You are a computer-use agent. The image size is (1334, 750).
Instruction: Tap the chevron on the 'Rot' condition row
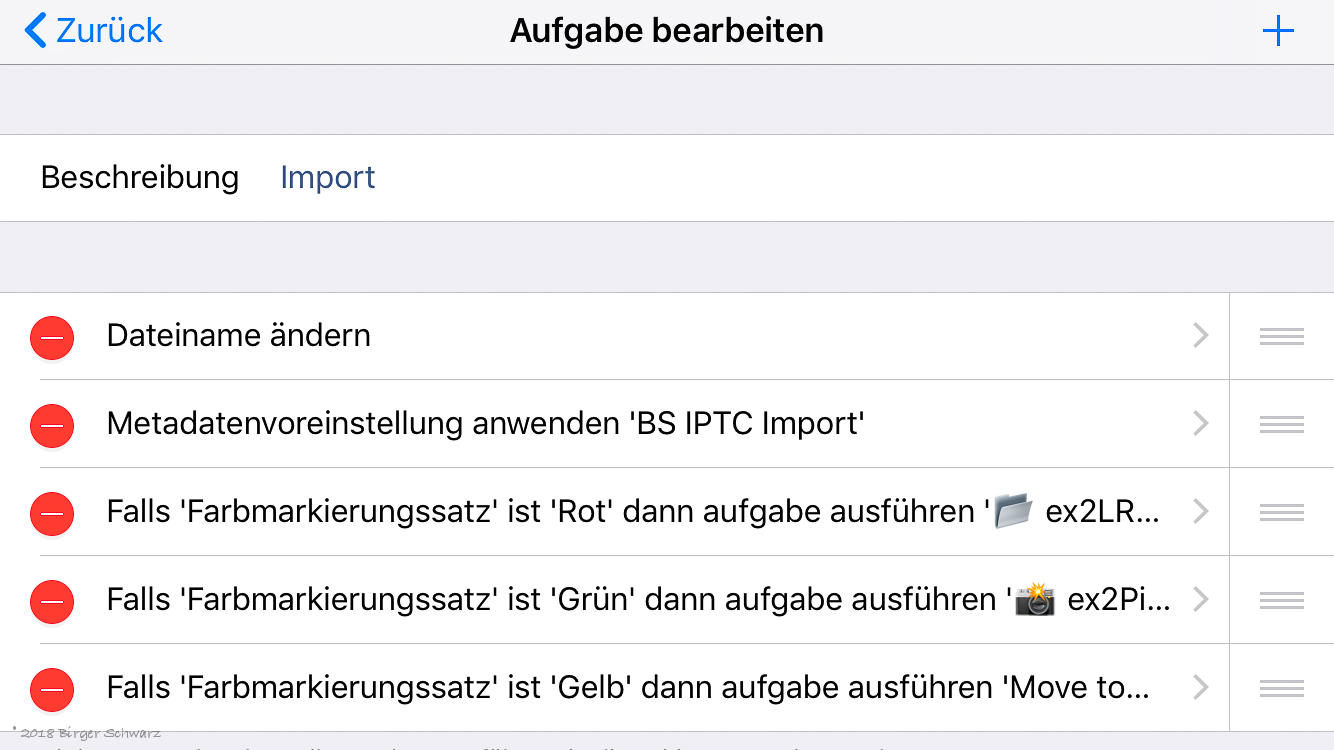coord(1201,512)
